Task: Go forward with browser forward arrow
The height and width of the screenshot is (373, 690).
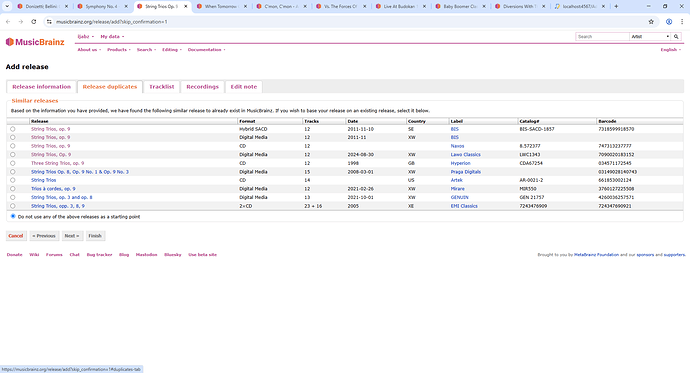Action: (x=21, y=22)
